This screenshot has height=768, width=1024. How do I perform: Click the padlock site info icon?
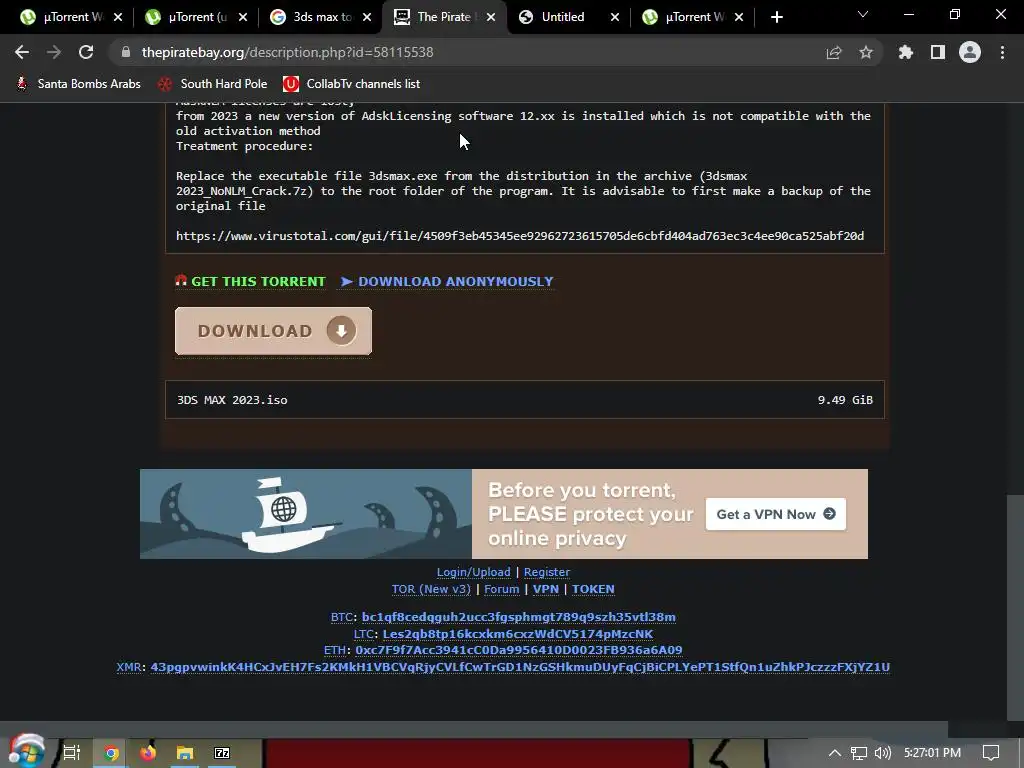(125, 52)
